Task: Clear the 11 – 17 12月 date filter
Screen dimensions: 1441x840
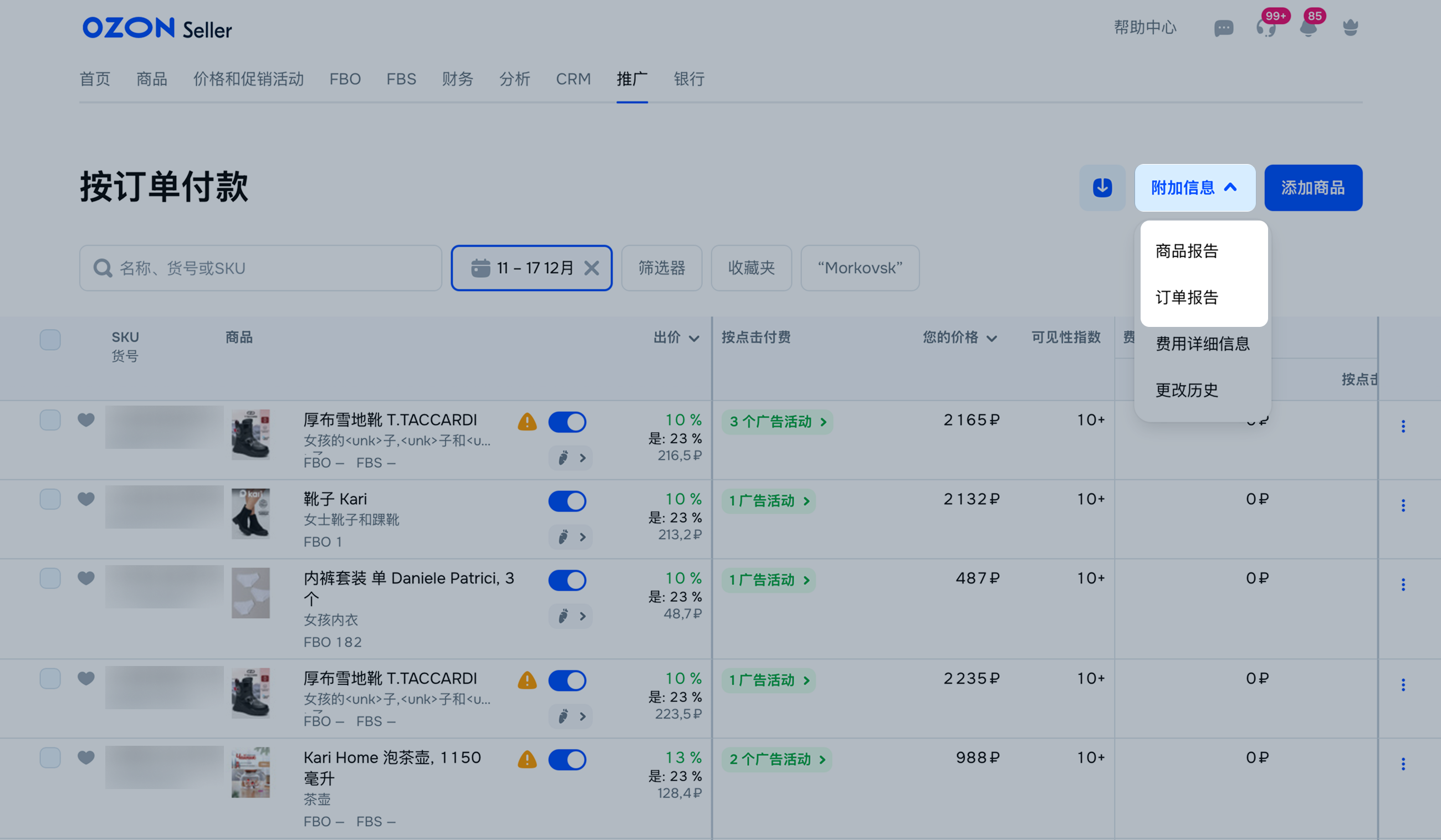Action: (x=592, y=268)
